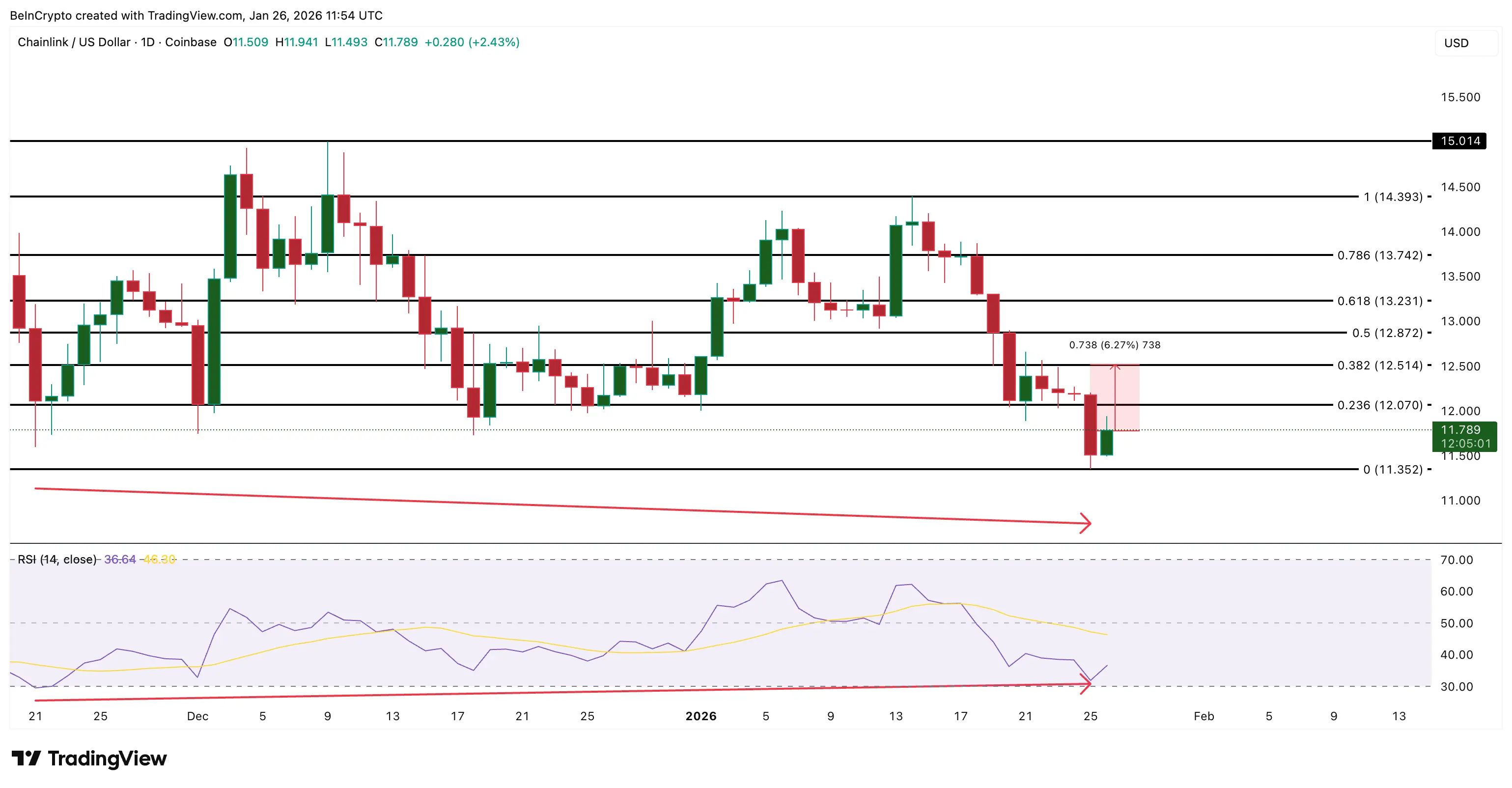Click the TradingView logo icon
Viewport: 1512px width, 788px height.
click(26, 758)
